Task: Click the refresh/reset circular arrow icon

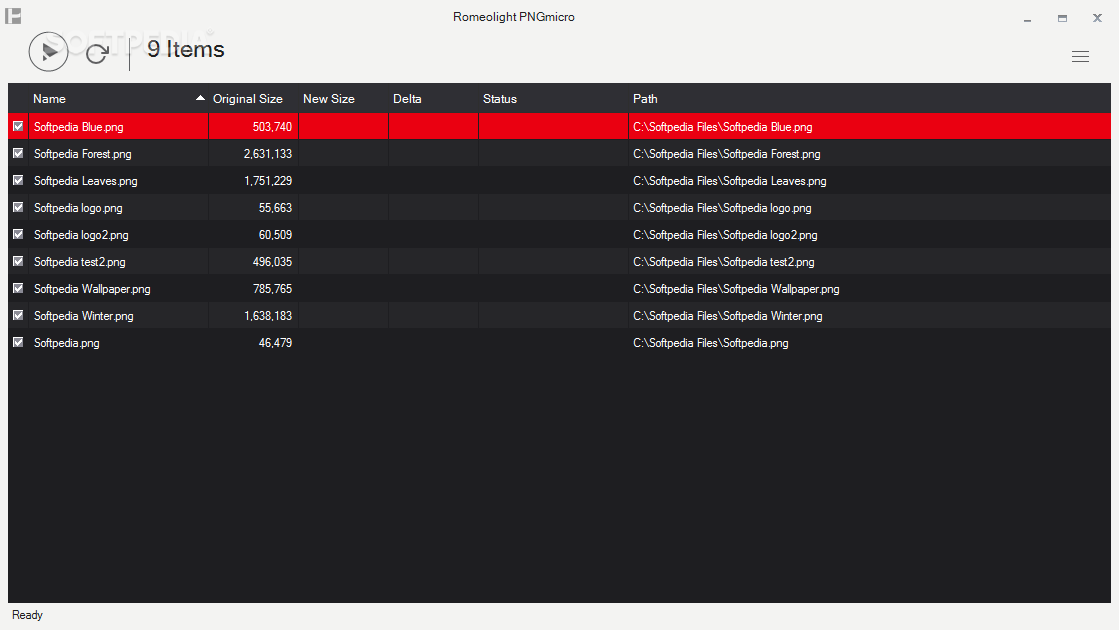Action: 97,53
